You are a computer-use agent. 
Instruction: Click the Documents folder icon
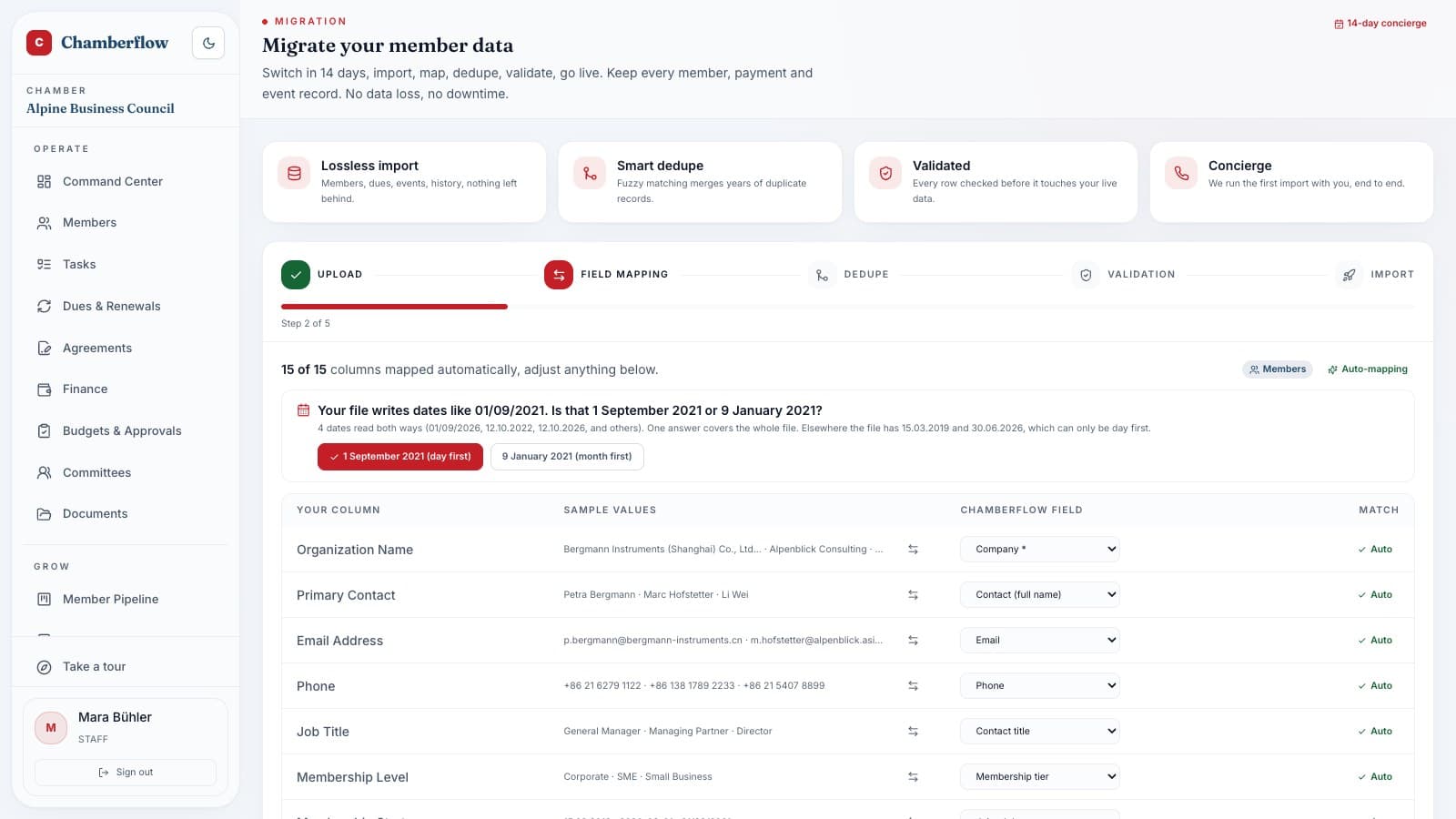[44, 513]
